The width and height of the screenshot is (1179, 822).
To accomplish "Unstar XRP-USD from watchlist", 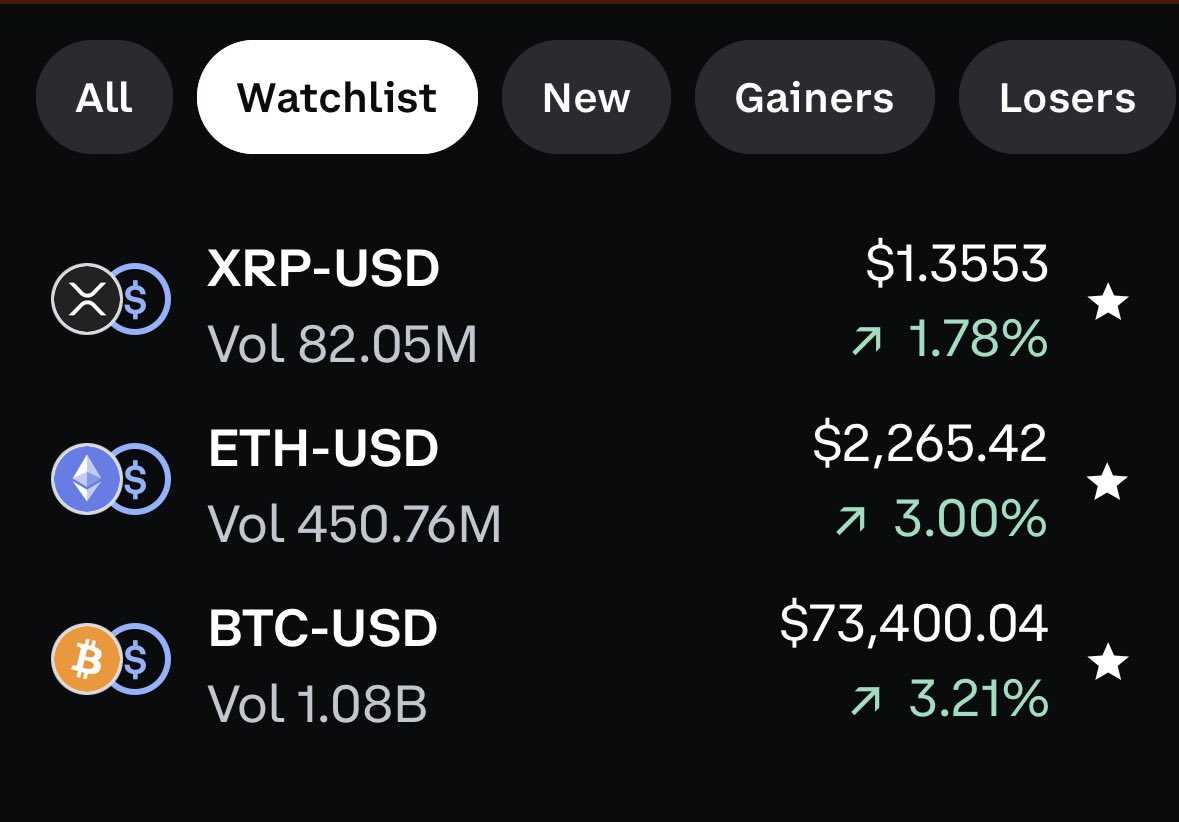I will click(x=1108, y=302).
